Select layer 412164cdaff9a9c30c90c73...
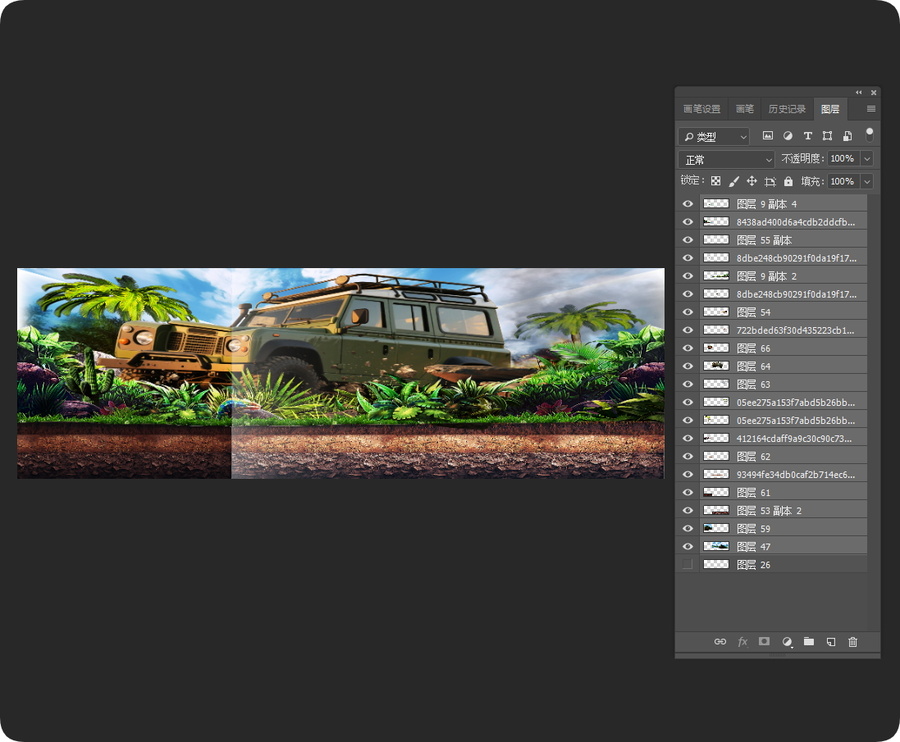This screenshot has height=742, width=900. [x=794, y=438]
